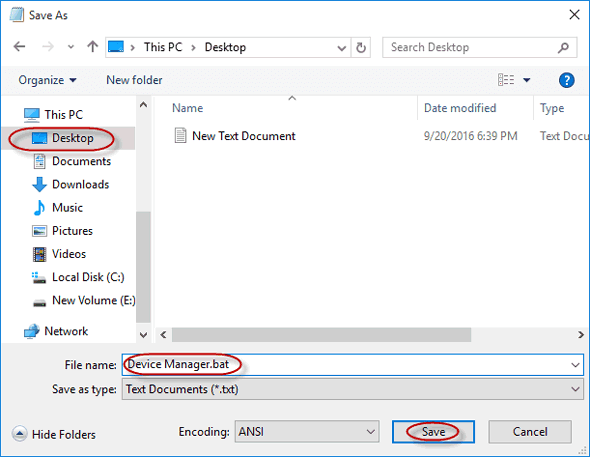Viewport: 590px width, 457px height.
Task: Click file list horizontal scroll left arrow
Action: coord(163,335)
